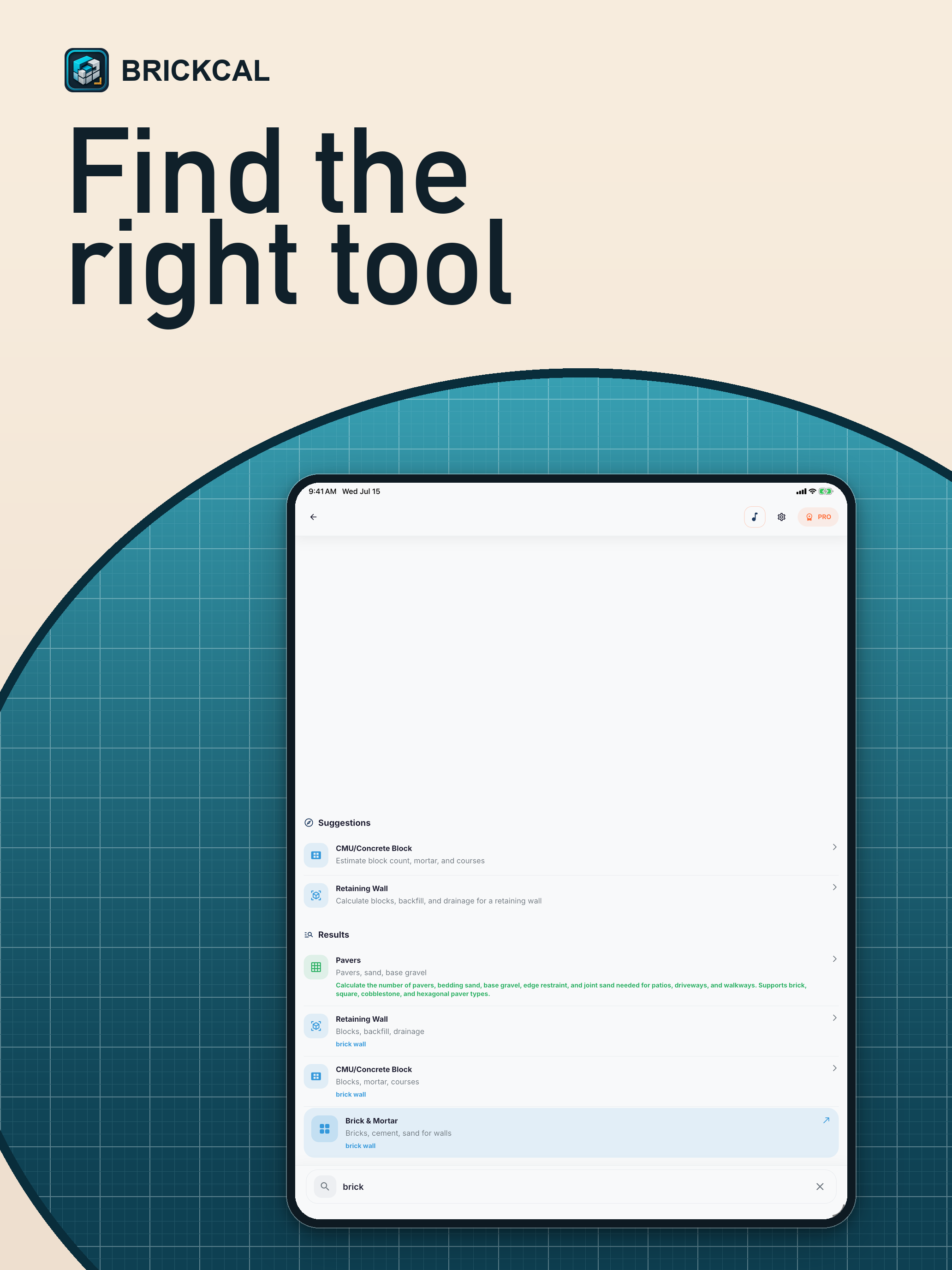The image size is (952, 1270).
Task: Open chevron on suggested CMU/Concrete Block
Action: pos(834,847)
